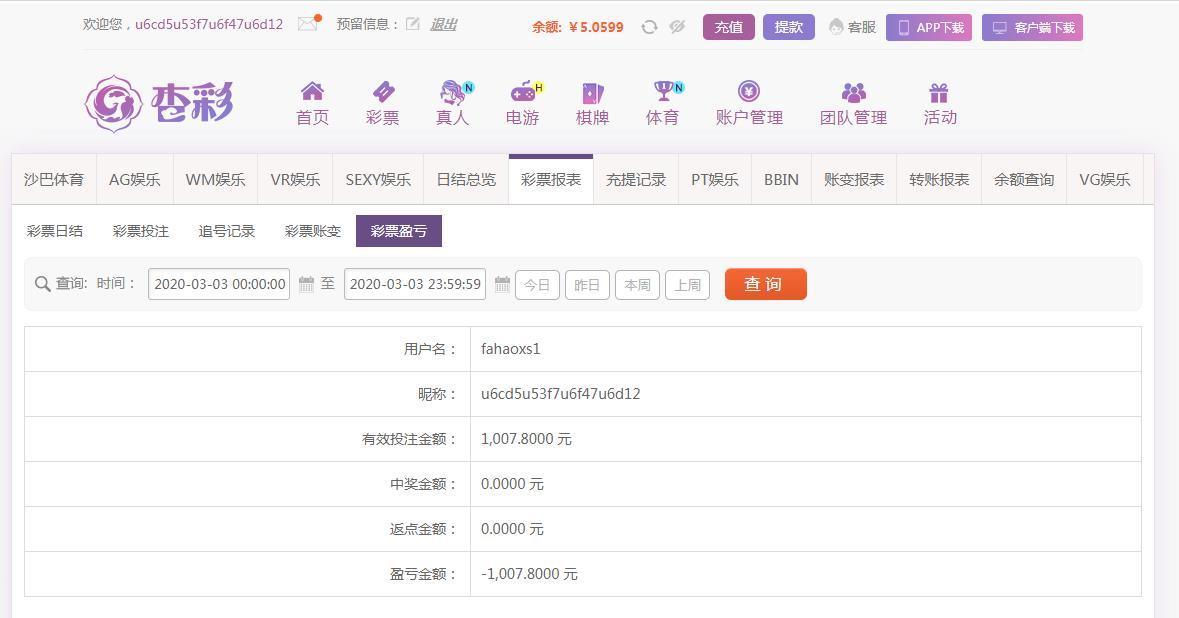
Task: Refresh the balance with circular arrows icon
Action: 648,27
